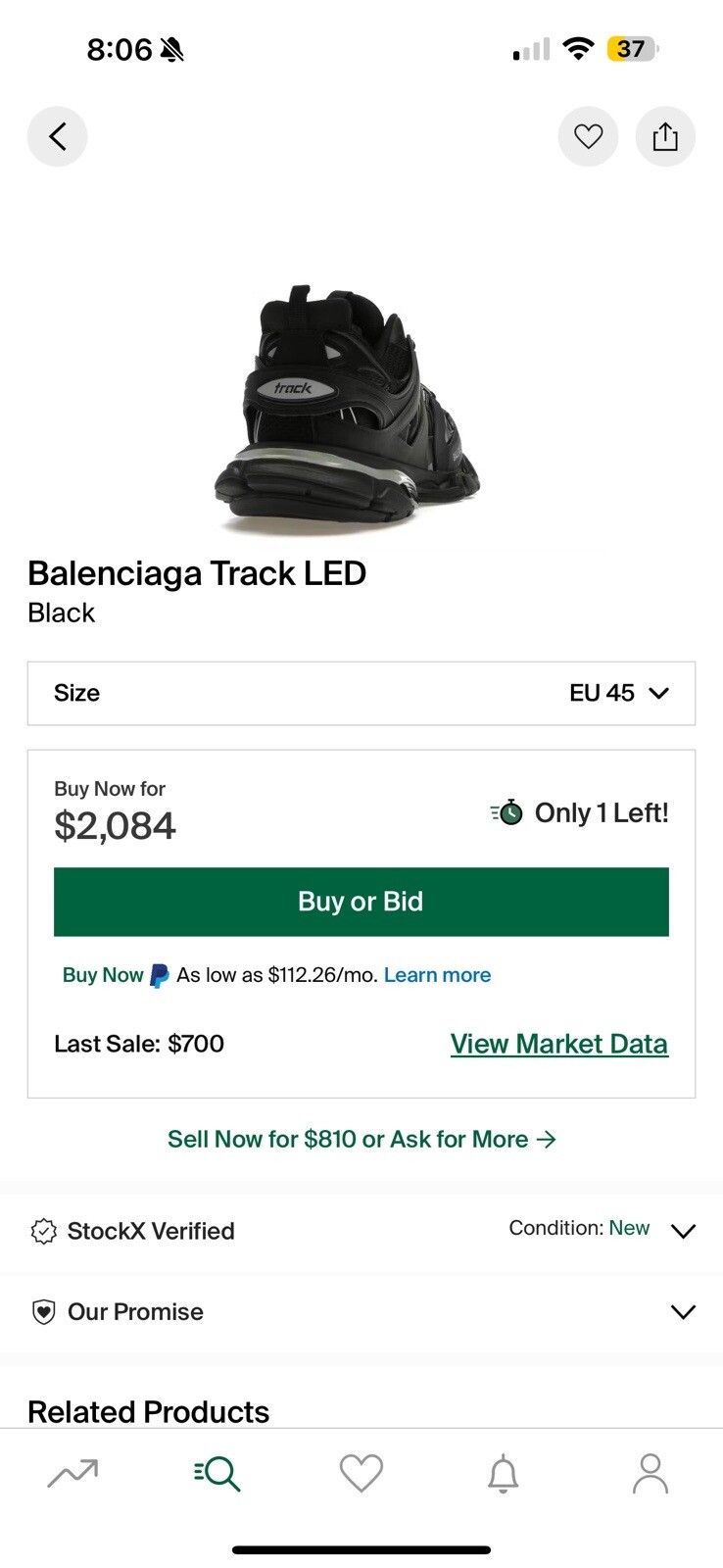Tap the PayPal logo next to Buy Now

click(x=159, y=974)
